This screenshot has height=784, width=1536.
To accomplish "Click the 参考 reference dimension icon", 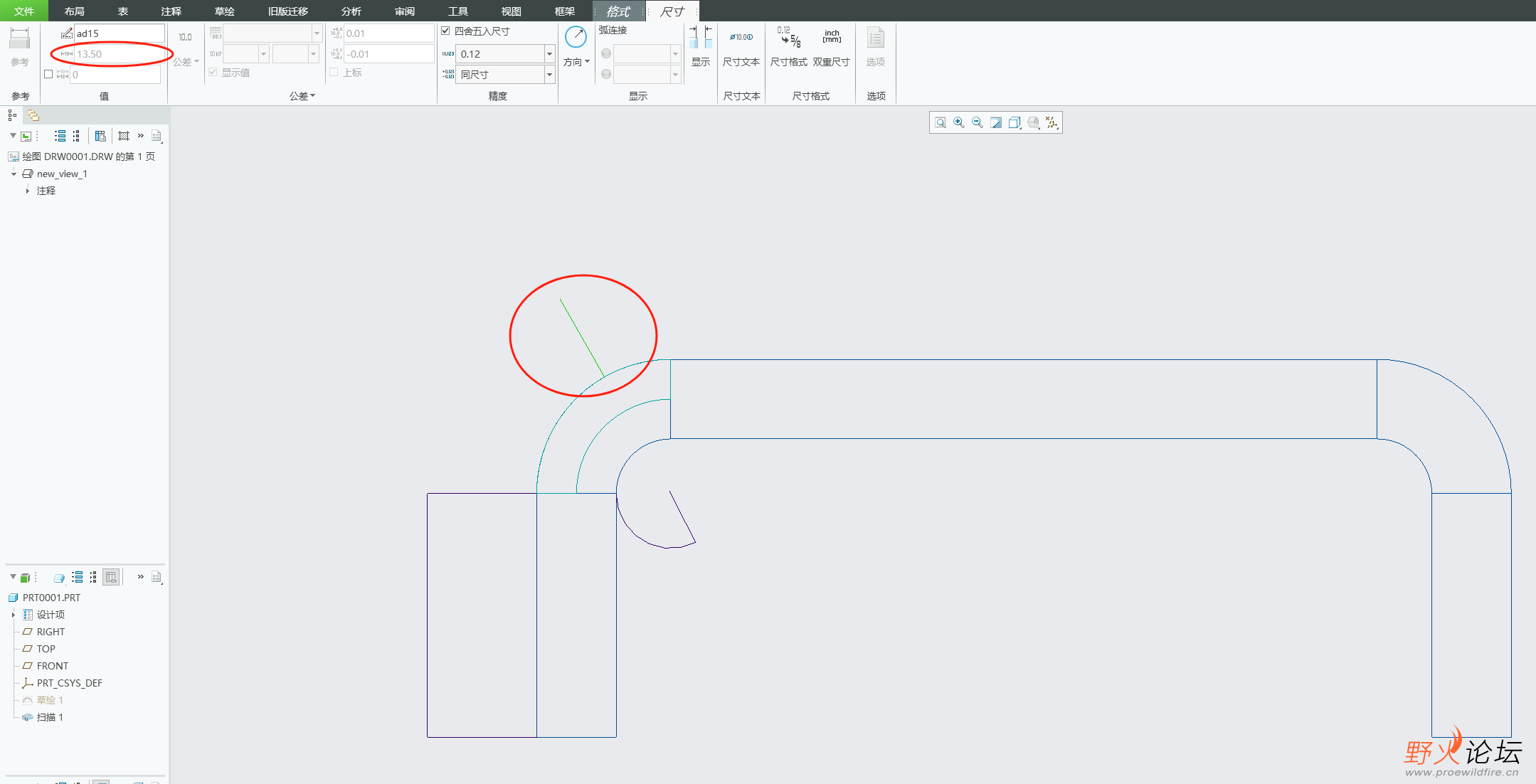I will click(20, 38).
